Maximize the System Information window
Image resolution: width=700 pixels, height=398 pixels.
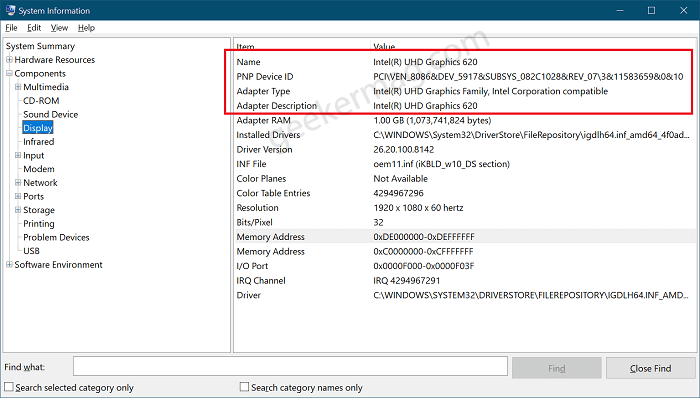651,10
